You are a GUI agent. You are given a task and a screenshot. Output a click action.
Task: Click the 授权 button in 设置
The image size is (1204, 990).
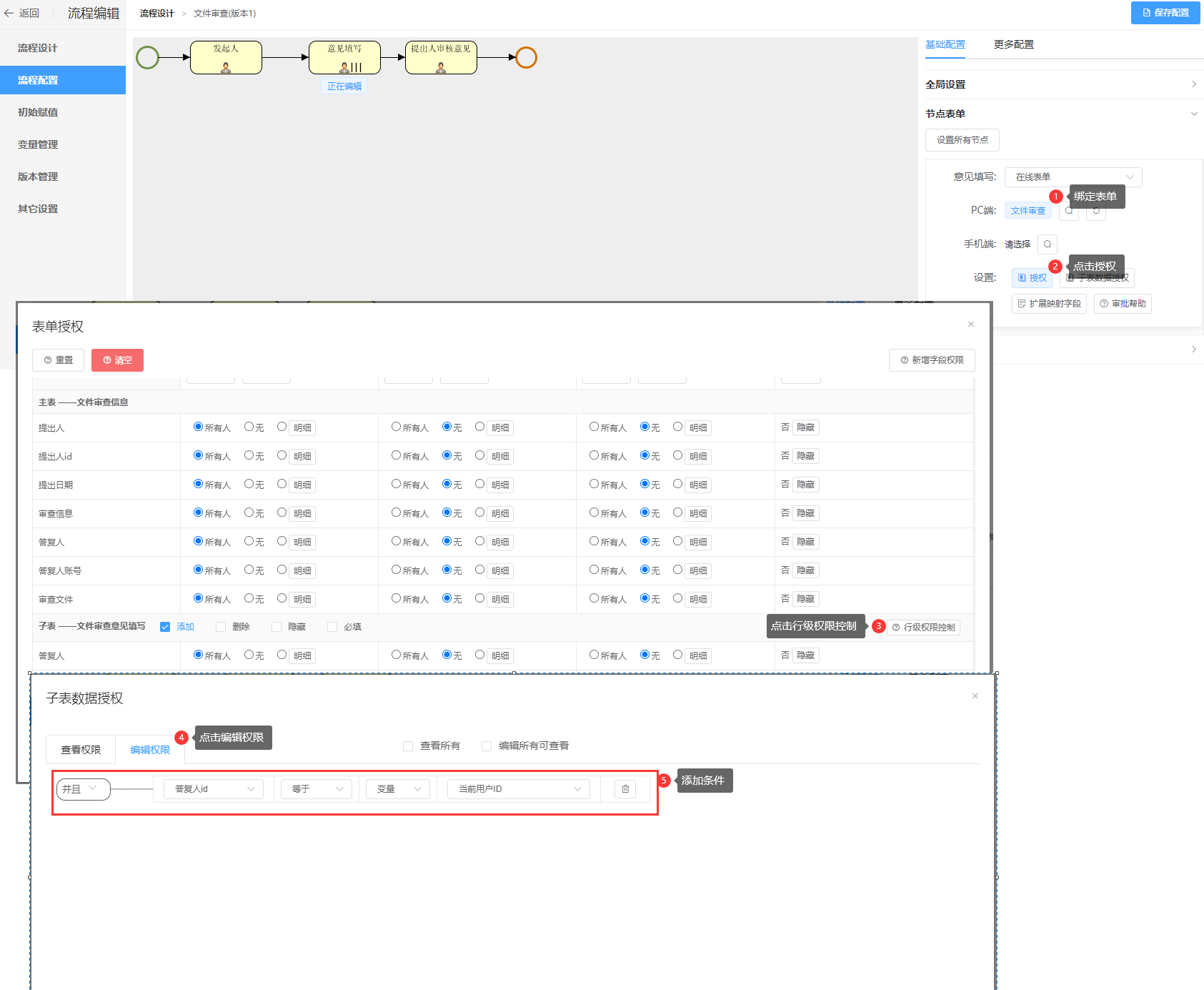click(x=1032, y=278)
